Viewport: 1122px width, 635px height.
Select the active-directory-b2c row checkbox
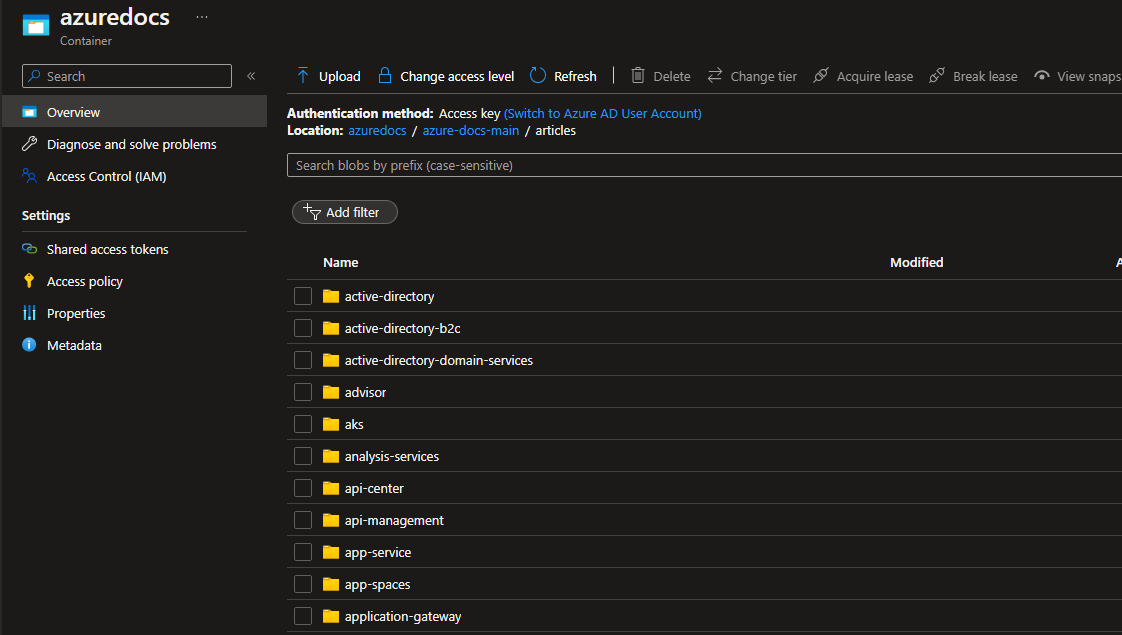303,328
